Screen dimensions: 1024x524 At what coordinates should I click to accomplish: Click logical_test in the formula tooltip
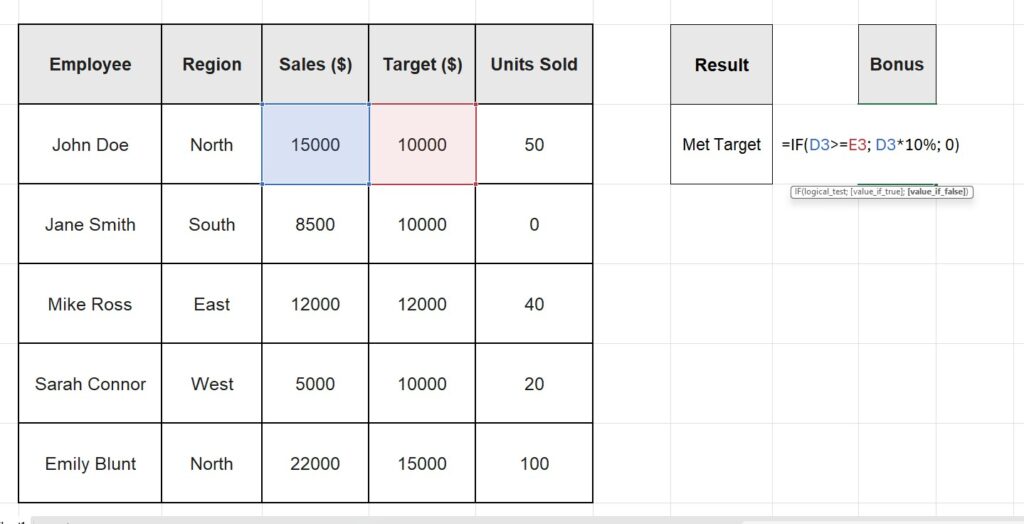829,191
